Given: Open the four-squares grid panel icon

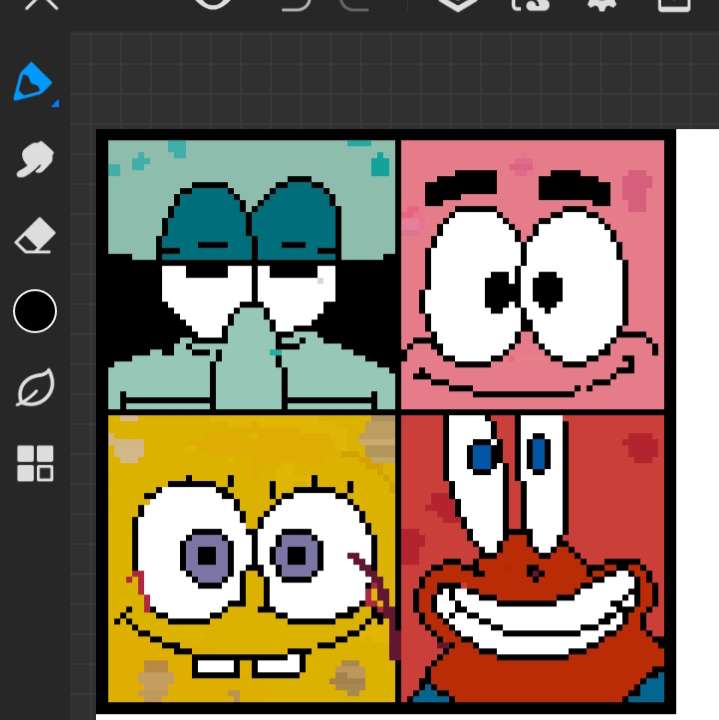Looking at the screenshot, I should [35, 464].
